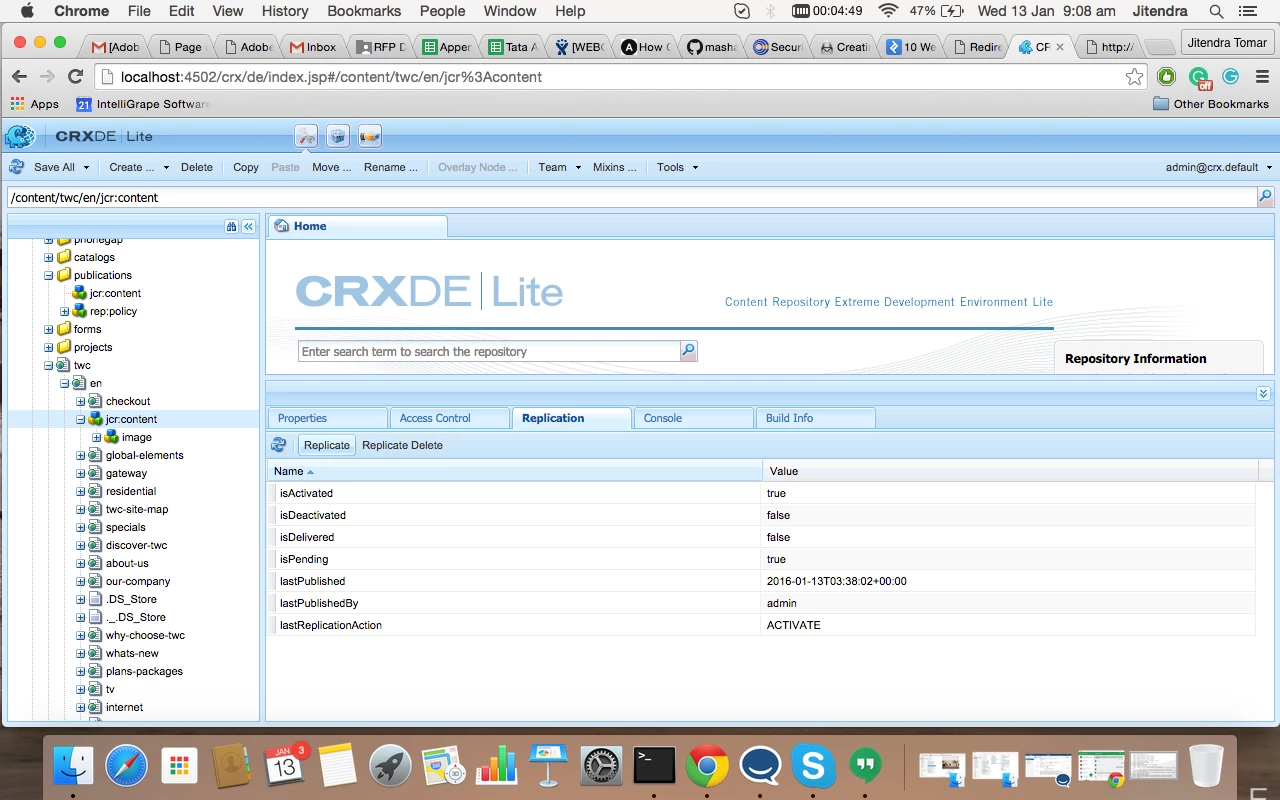
Task: Click Copy in the toolbar
Action: [x=246, y=167]
